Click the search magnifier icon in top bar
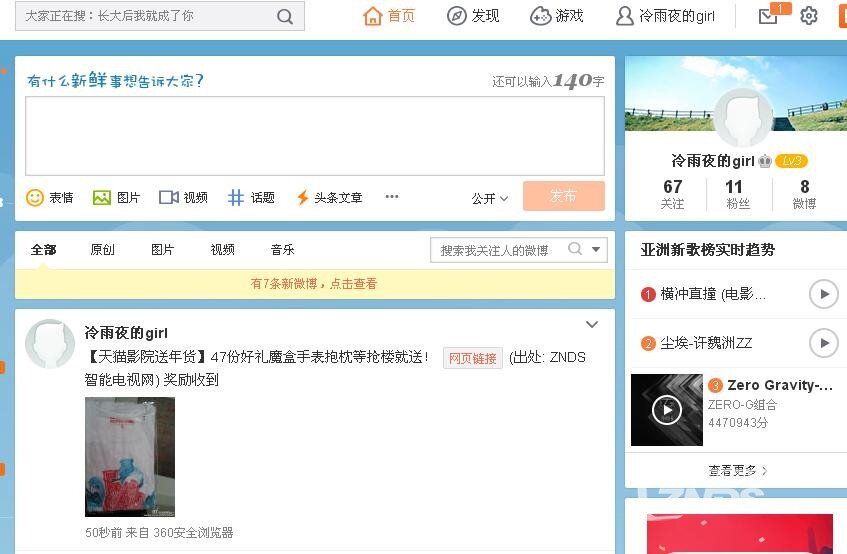Screen dimensions: 847x554 click(285, 17)
